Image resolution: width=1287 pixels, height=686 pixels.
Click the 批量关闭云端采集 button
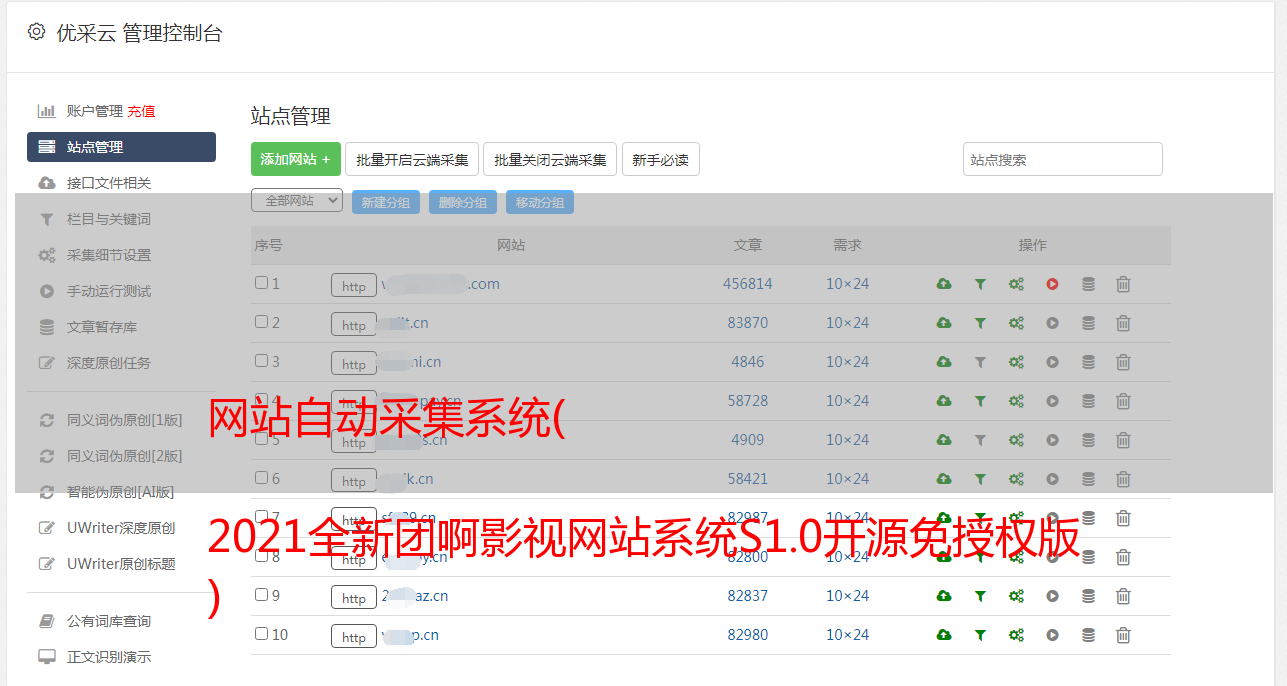[550, 159]
